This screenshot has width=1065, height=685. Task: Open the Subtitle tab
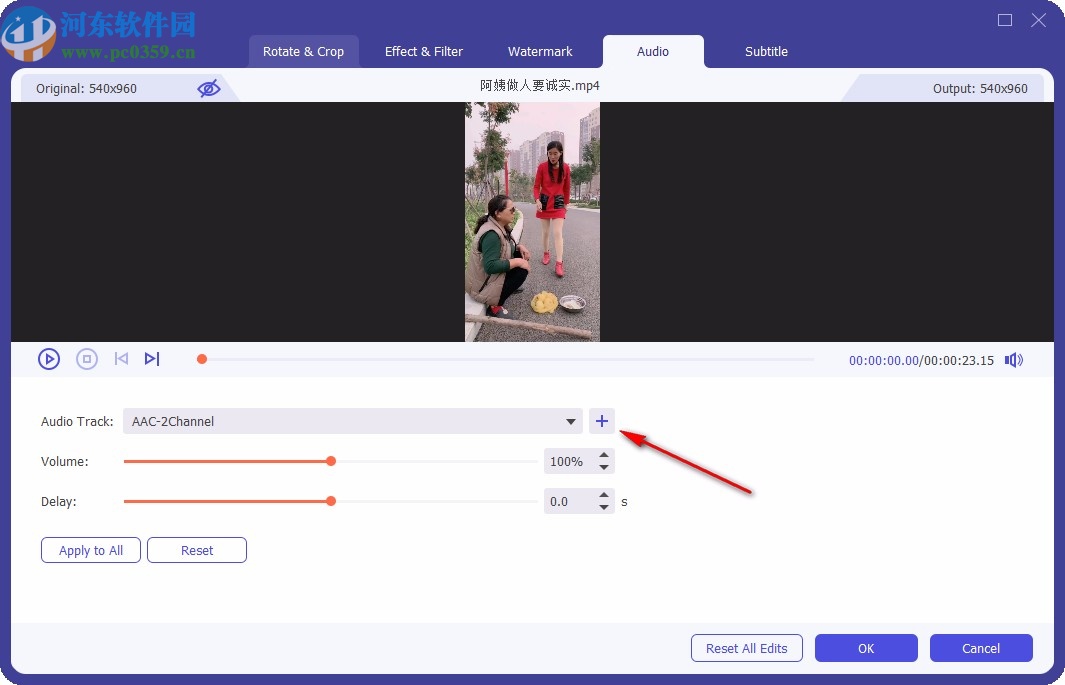point(765,51)
